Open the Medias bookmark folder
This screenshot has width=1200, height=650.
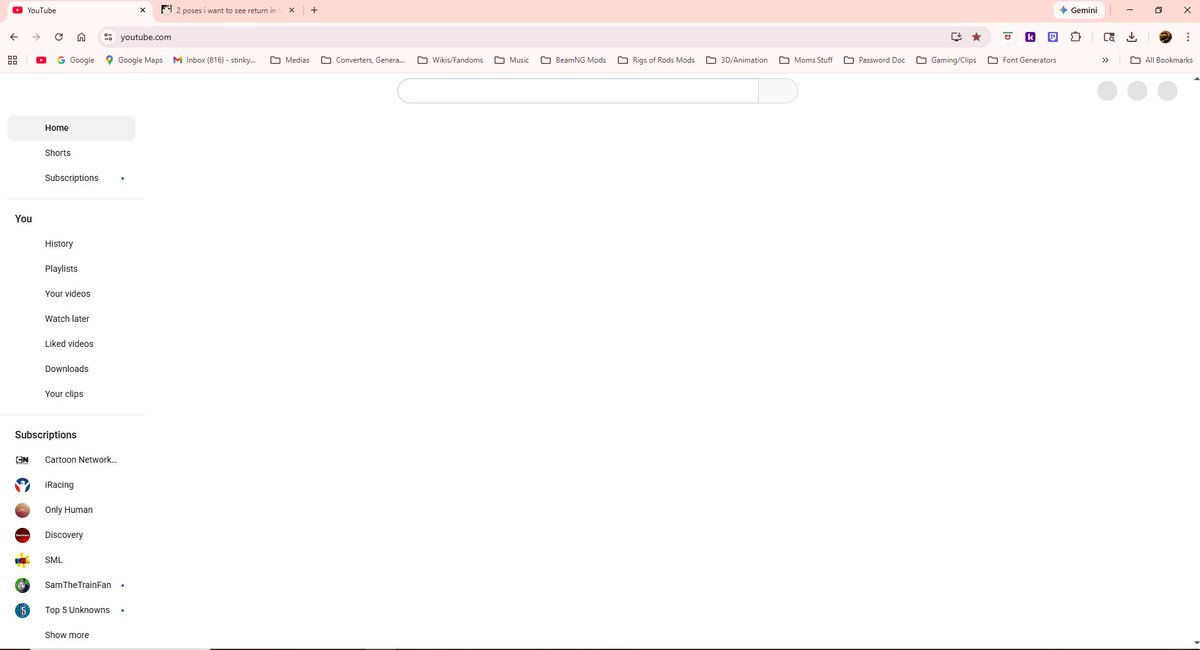pyautogui.click(x=290, y=60)
